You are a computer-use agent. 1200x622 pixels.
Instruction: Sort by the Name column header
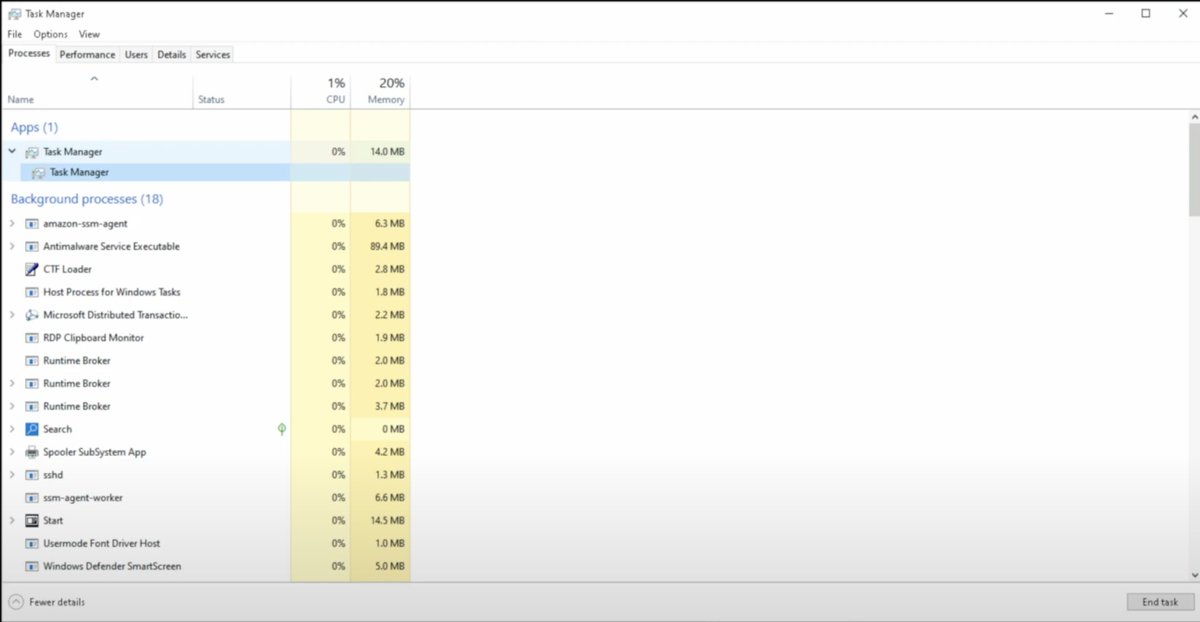[97, 90]
